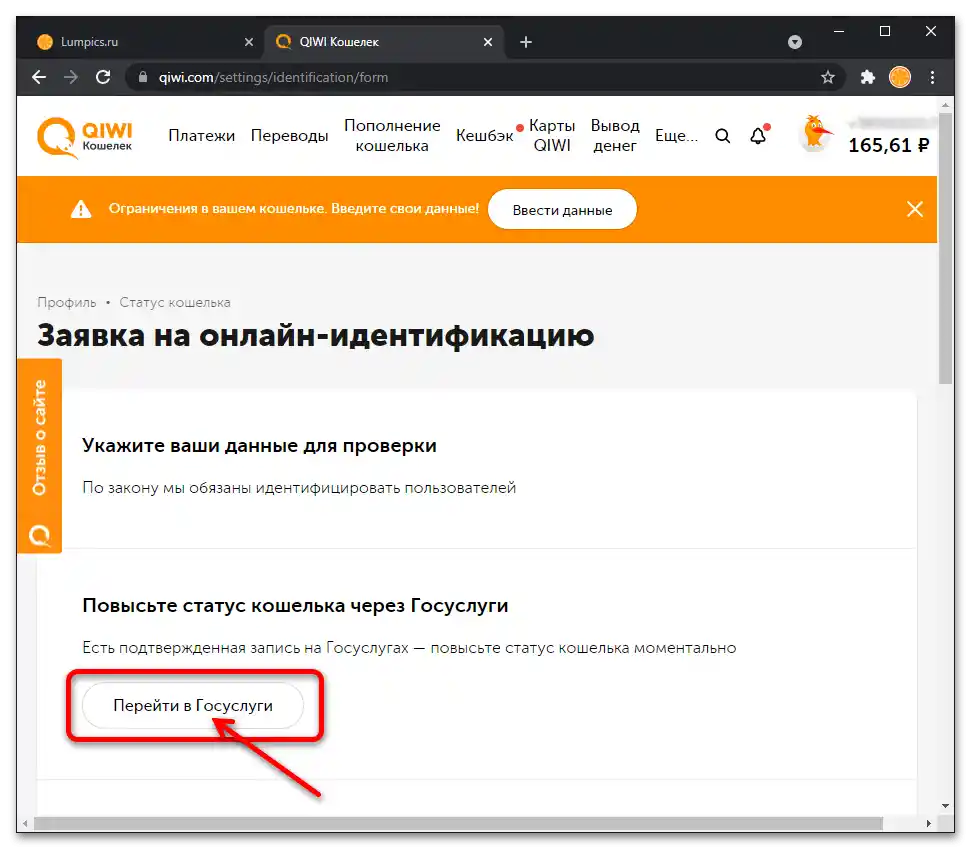971x849 pixels.
Task: Click the QIWI Кошелек logo
Action: click(x=85, y=137)
